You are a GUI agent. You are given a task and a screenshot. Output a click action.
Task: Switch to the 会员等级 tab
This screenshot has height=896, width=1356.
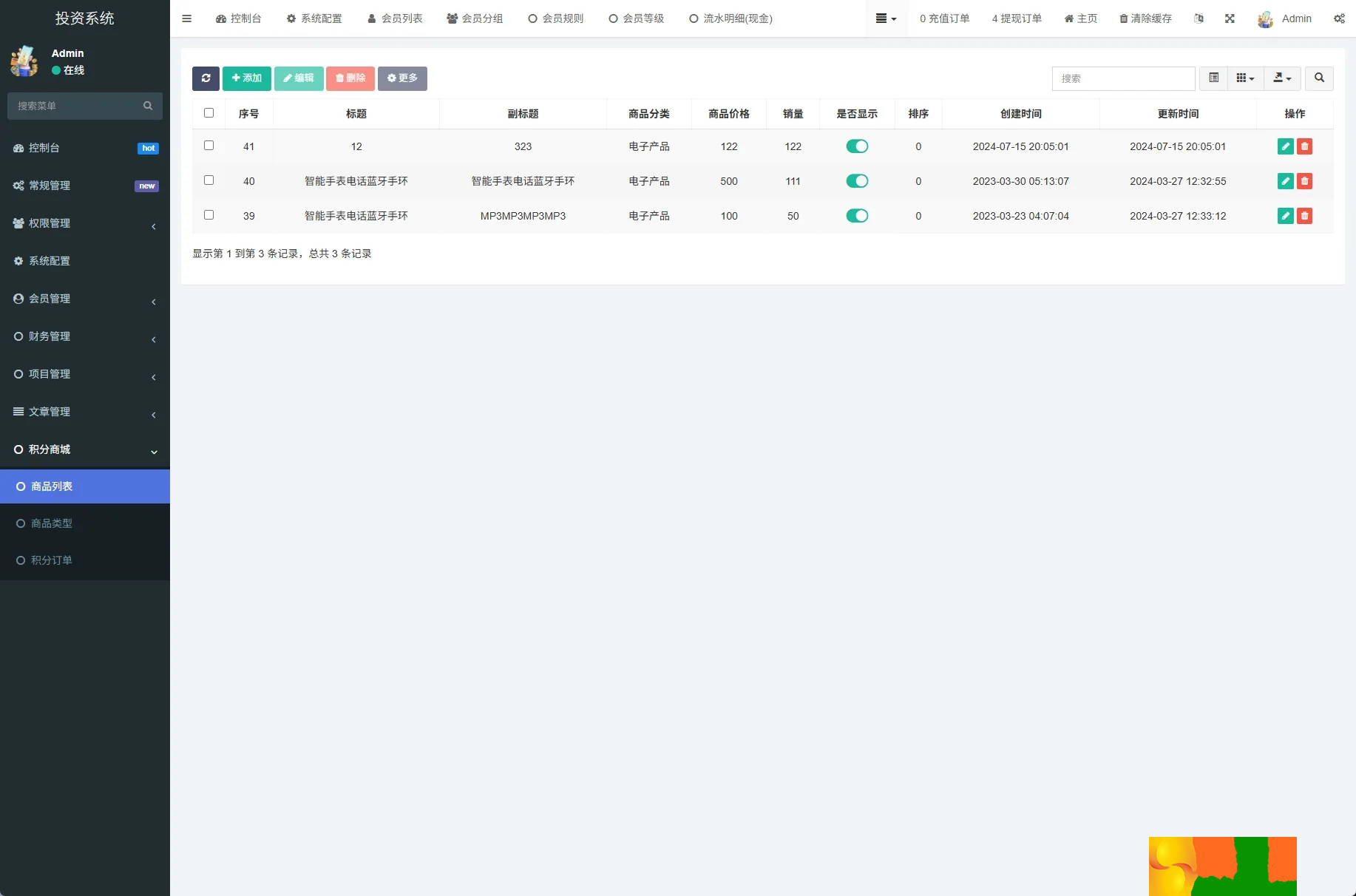[x=636, y=18]
